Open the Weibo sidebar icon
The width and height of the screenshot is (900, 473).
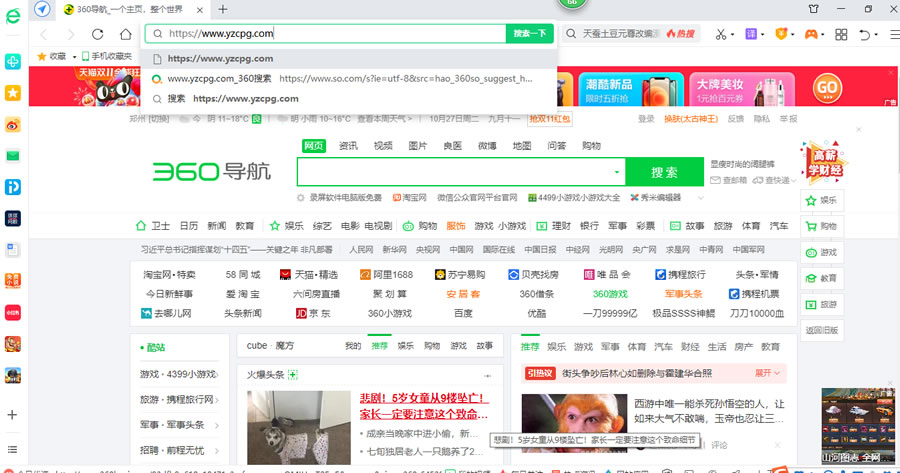[13, 125]
